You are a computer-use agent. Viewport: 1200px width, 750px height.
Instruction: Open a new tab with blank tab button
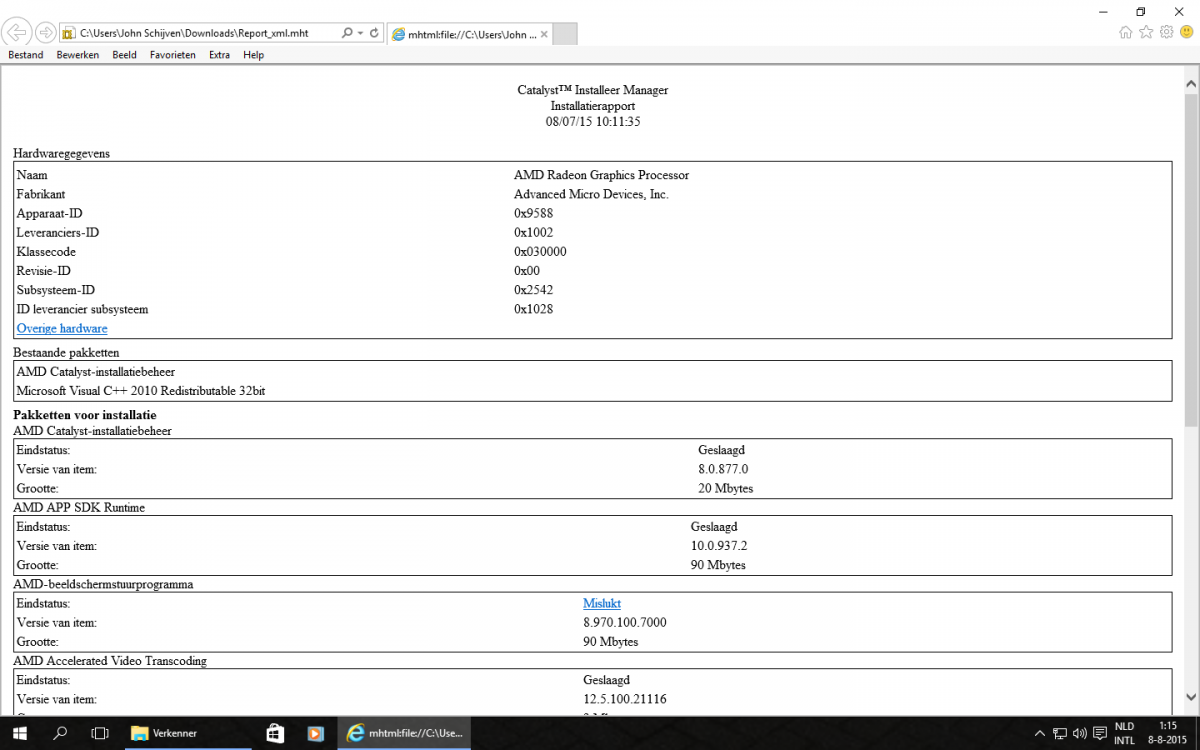point(565,34)
